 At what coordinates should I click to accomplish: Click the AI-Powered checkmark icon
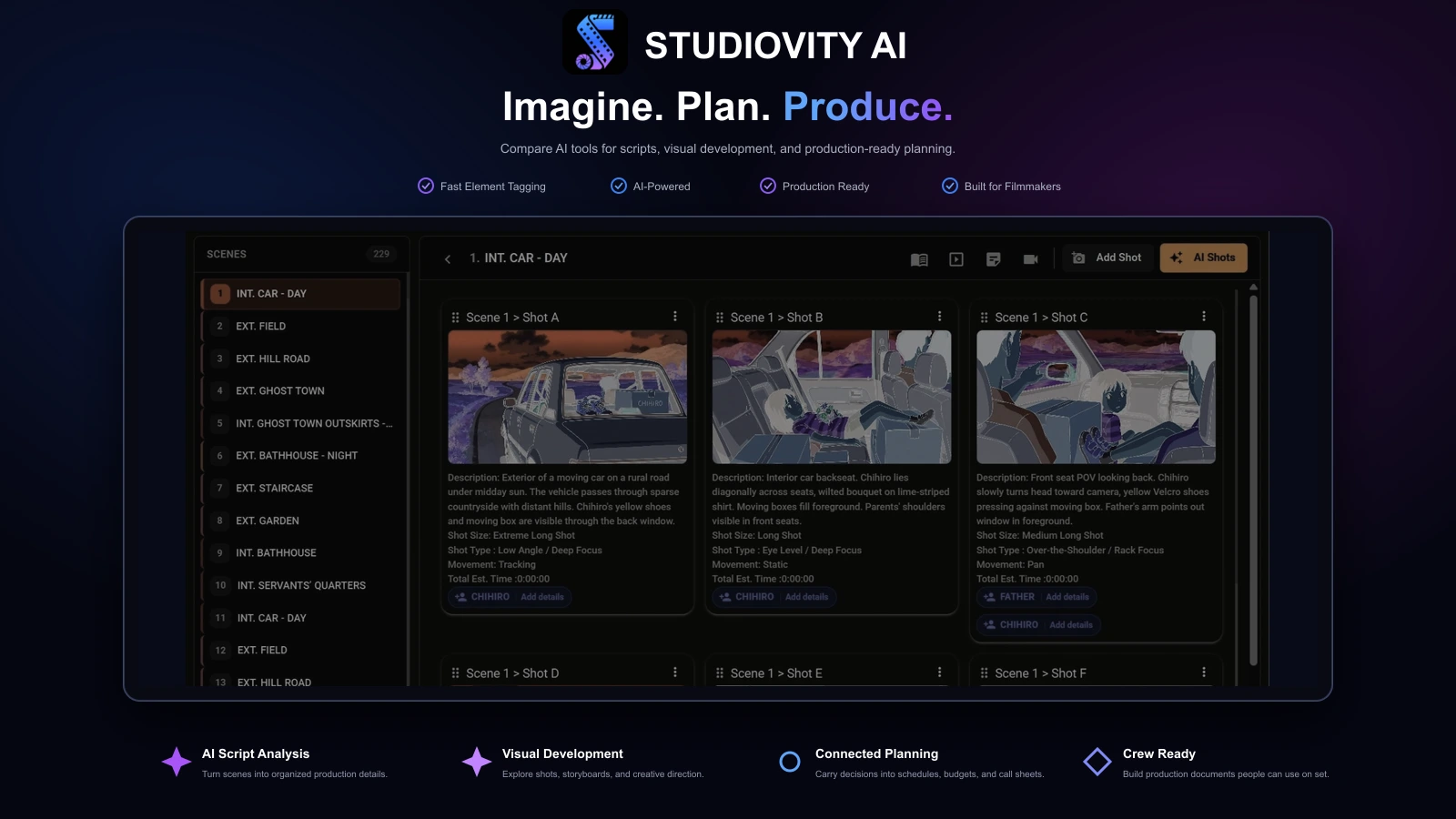[619, 186]
